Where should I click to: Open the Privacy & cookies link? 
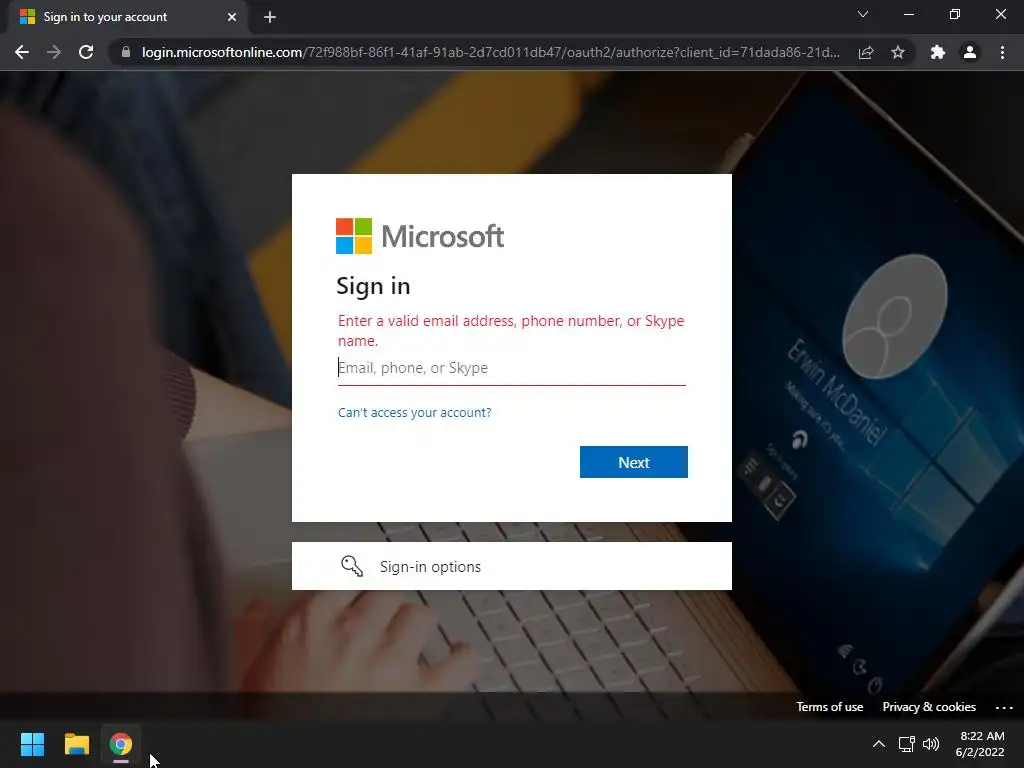tap(929, 707)
